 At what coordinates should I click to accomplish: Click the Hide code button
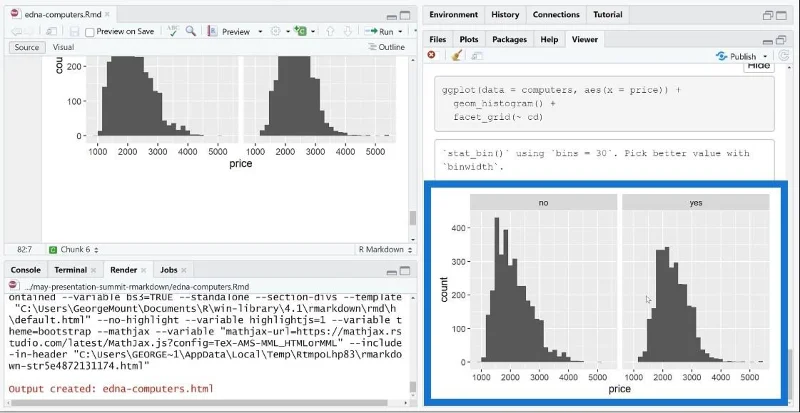tap(759, 66)
